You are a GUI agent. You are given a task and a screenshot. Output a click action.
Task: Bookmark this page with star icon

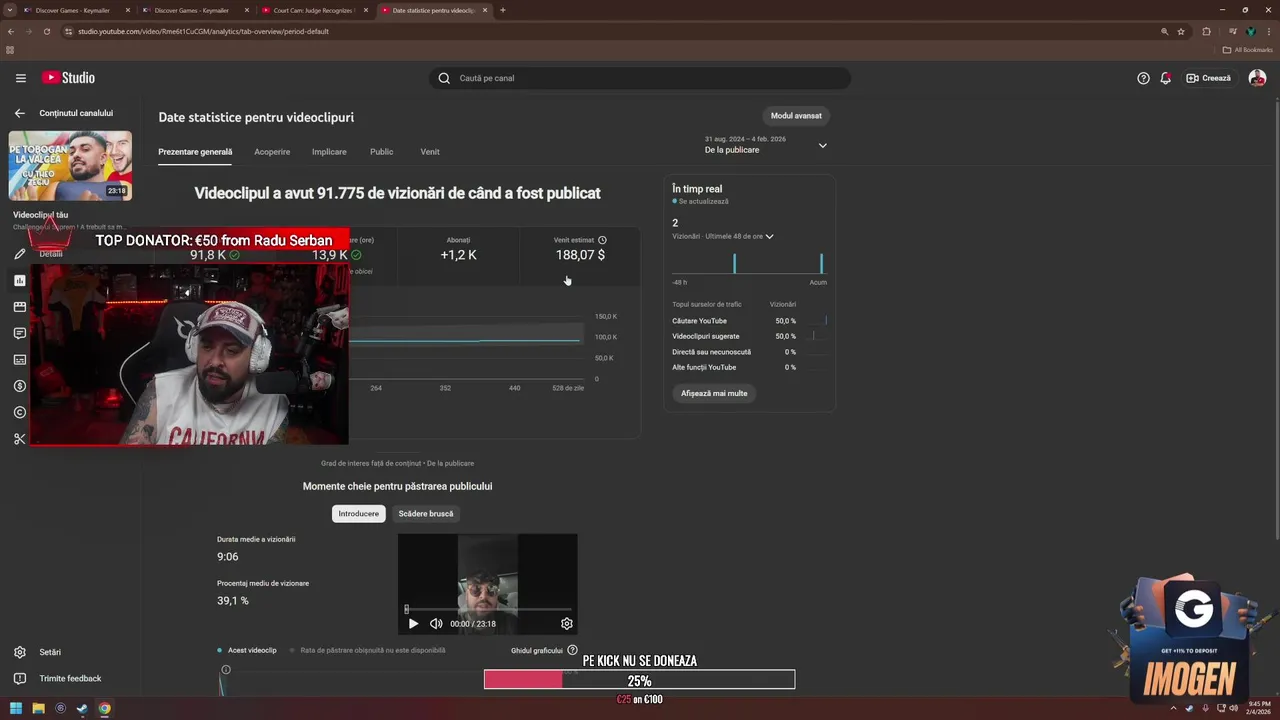click(x=1181, y=31)
